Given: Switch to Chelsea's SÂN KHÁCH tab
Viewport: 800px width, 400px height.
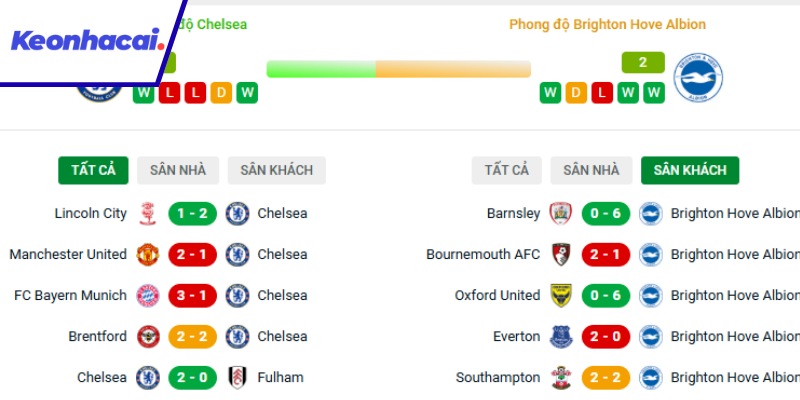Looking at the screenshot, I should (x=276, y=170).
